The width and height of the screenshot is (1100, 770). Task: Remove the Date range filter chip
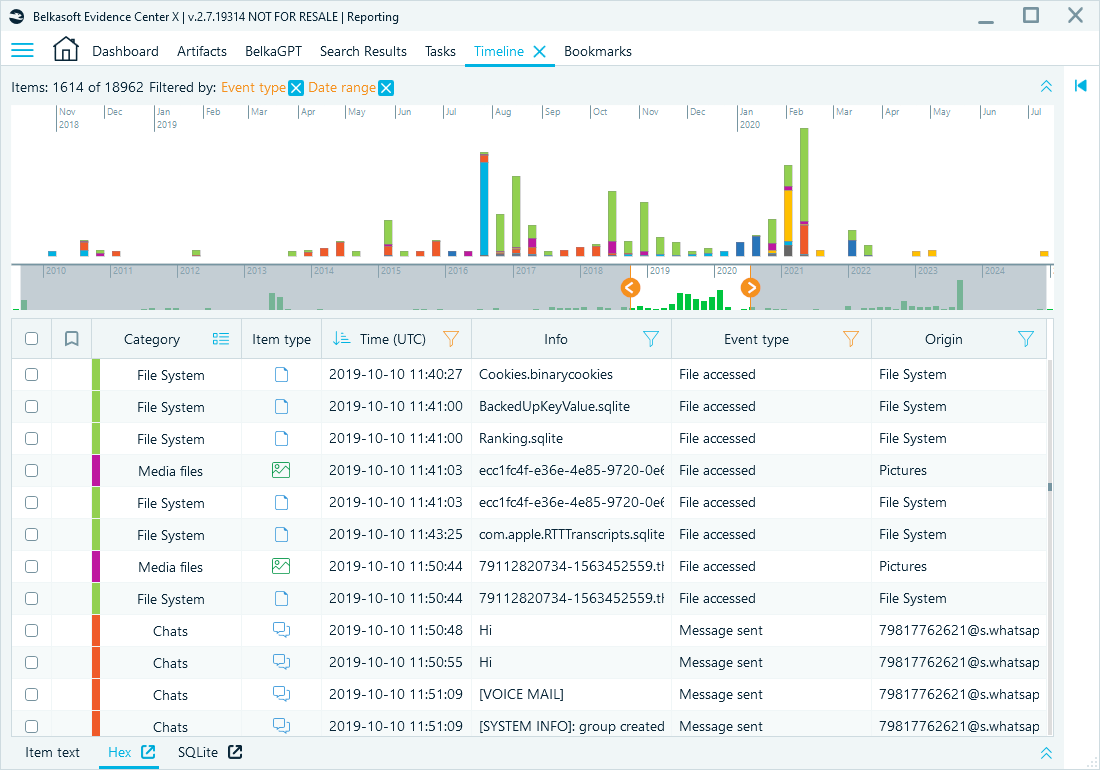[389, 87]
